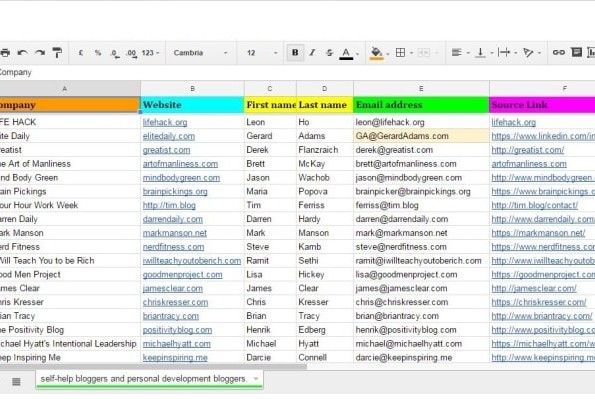Select cell ferriss@tim.blog
The width and height of the screenshot is (595, 399).
pyautogui.click(x=421, y=205)
